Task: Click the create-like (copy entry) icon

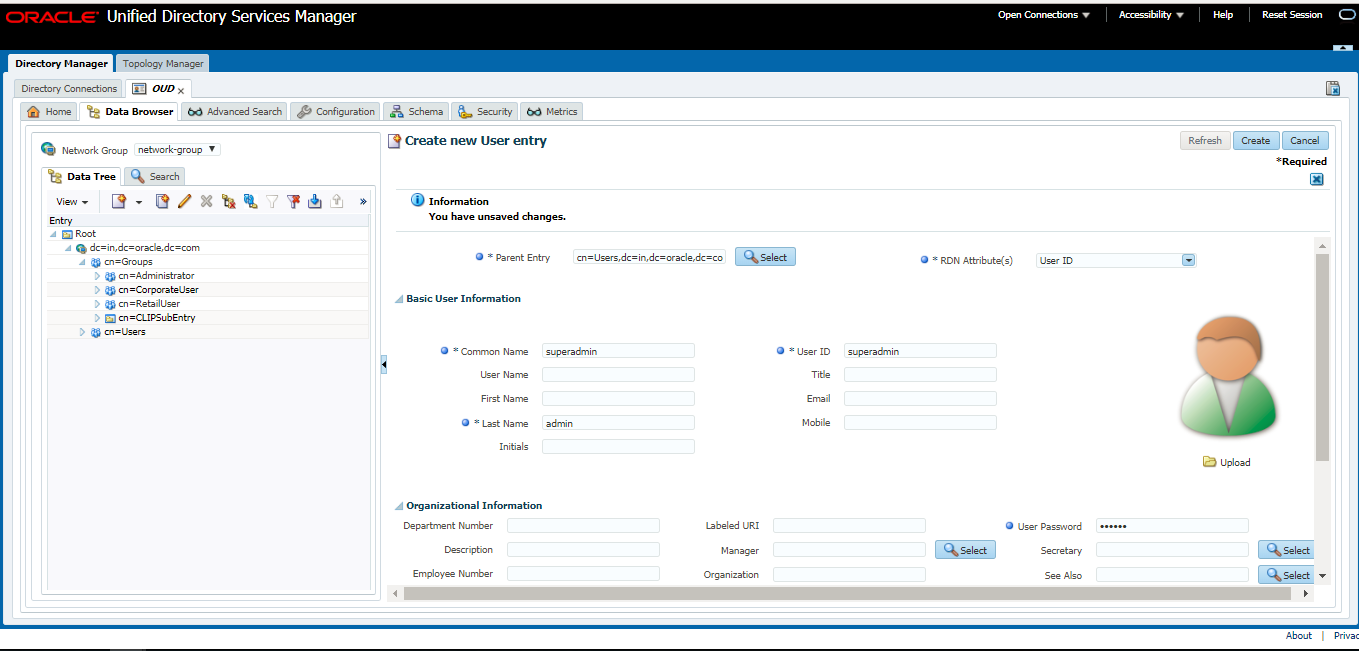Action: (163, 201)
